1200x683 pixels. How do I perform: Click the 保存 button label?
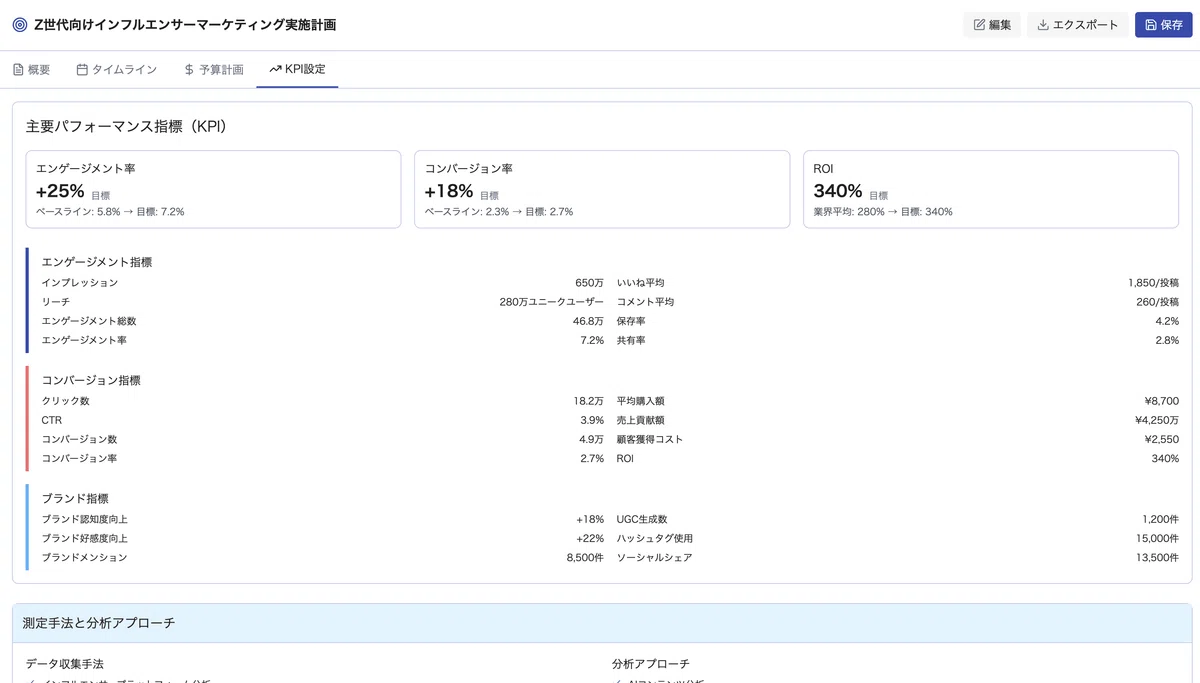click(1172, 25)
